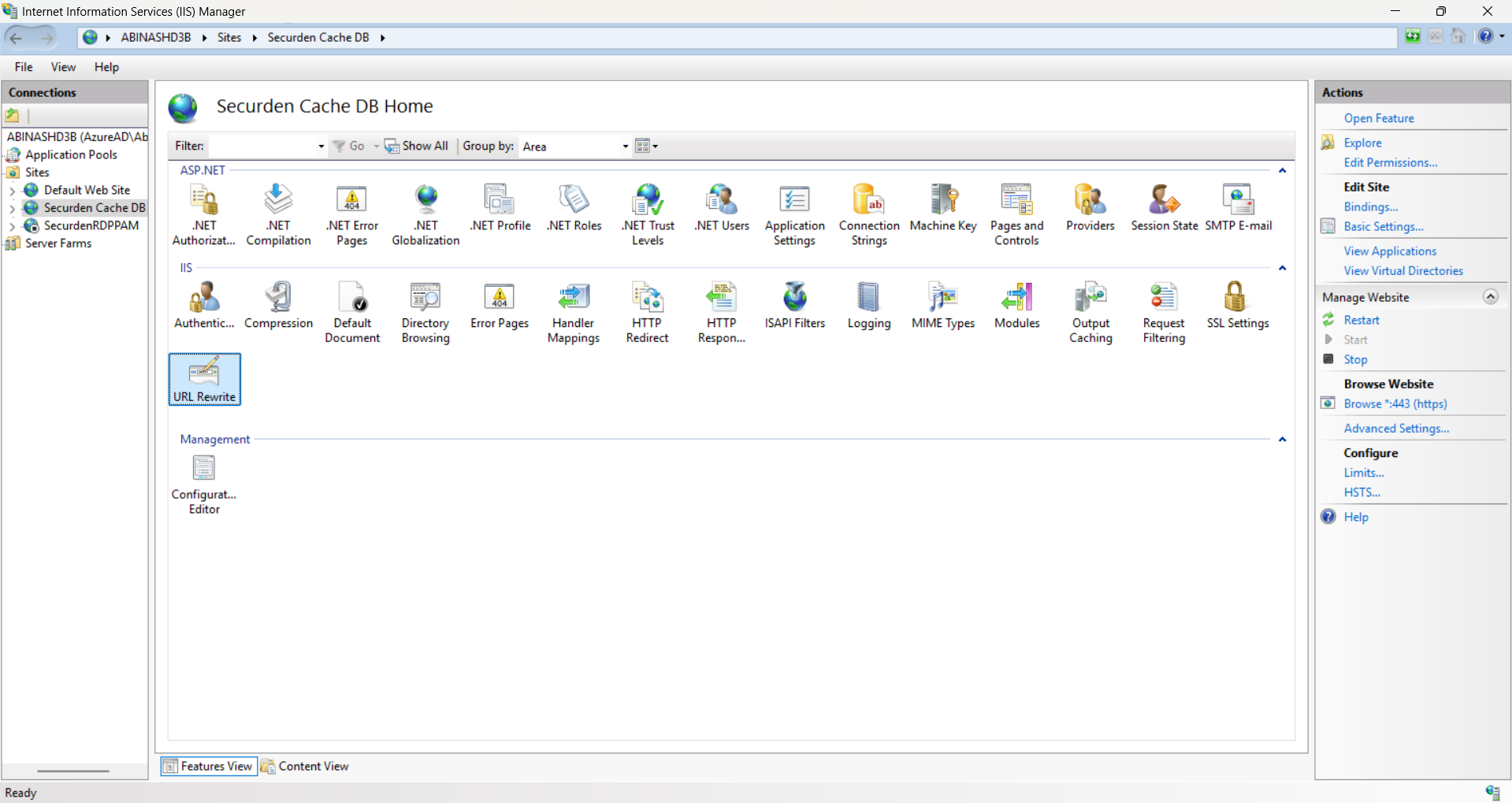
Task: Open the Group by Area dropdown
Action: (625, 147)
